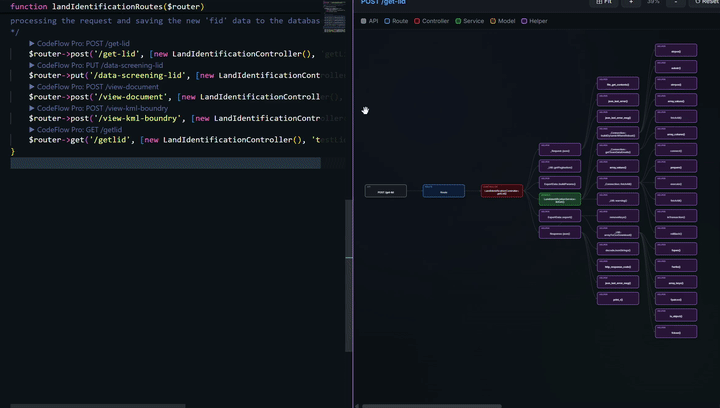Select the array_keys() helper node

(x=676, y=282)
